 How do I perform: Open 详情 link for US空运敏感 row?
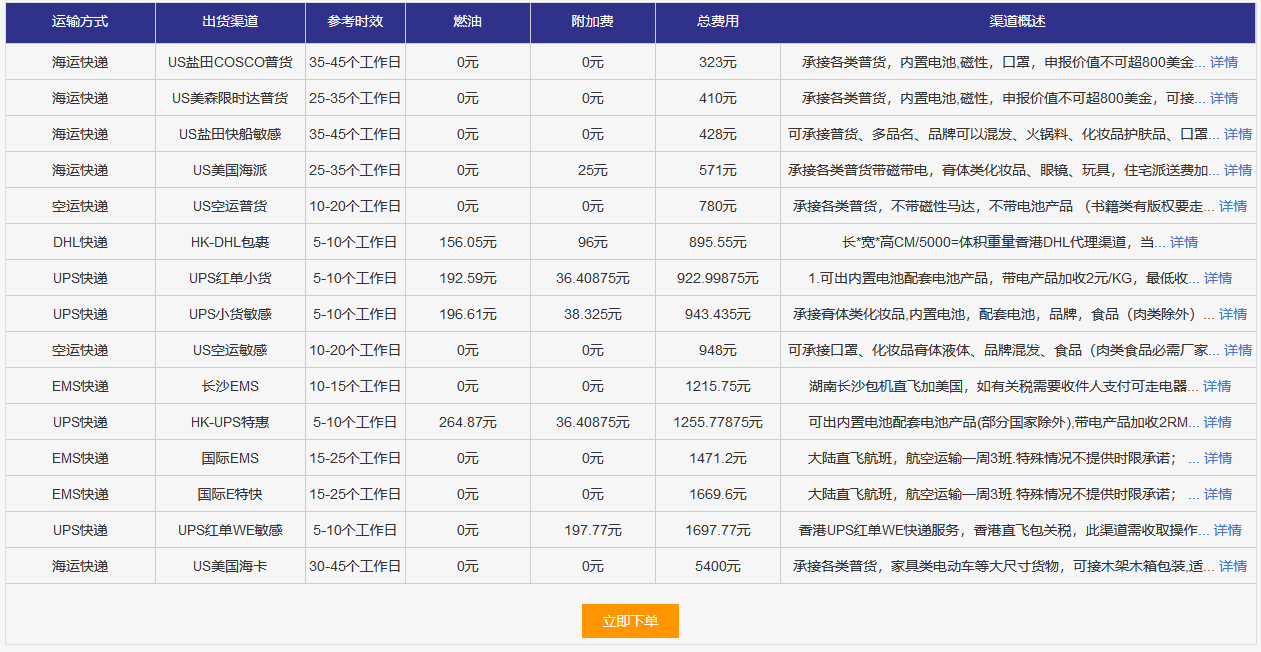pyautogui.click(x=1238, y=350)
